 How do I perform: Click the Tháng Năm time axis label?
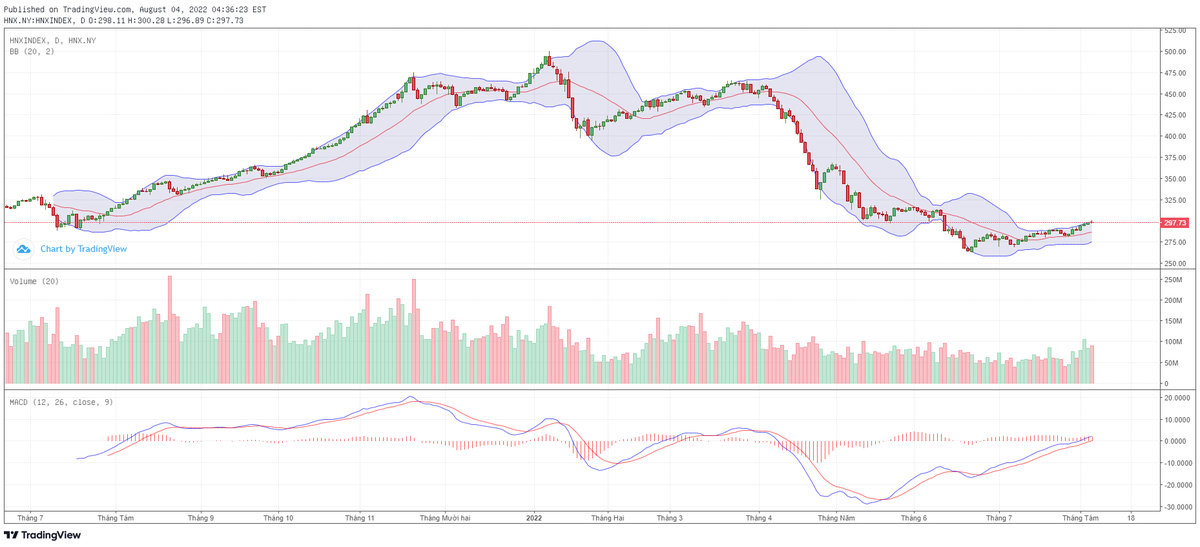[835, 518]
